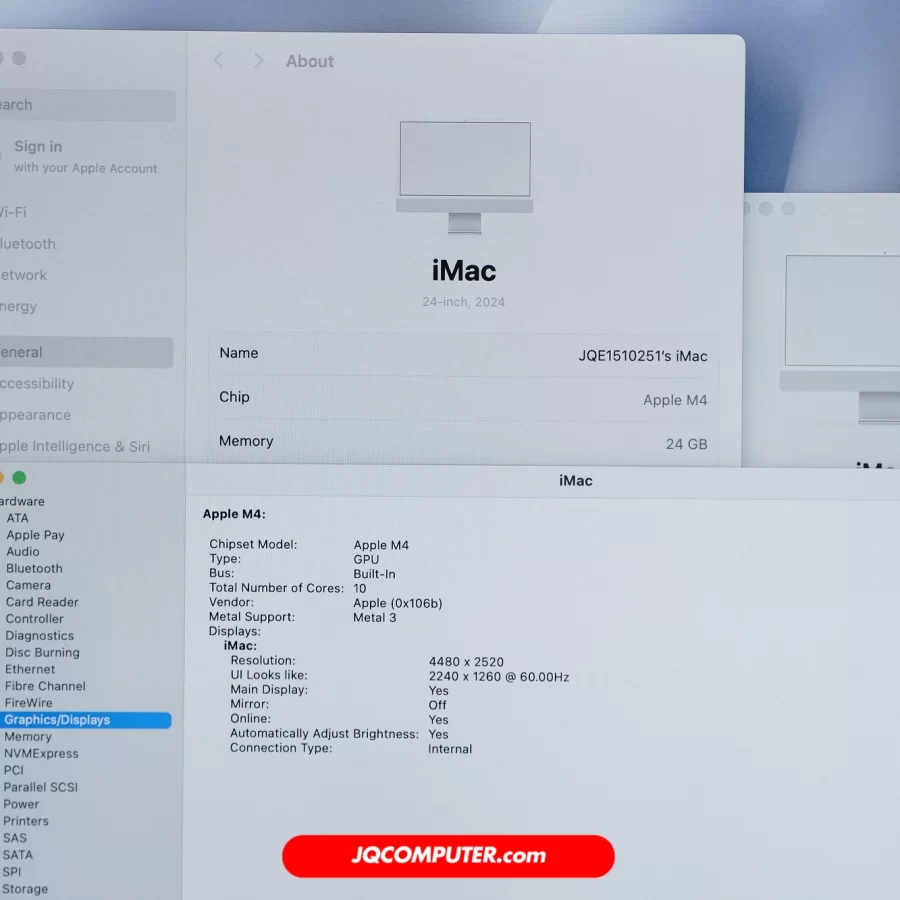This screenshot has height=900, width=900.
Task: Select Apple Pay in hardware list
Action: pyautogui.click(x=35, y=535)
